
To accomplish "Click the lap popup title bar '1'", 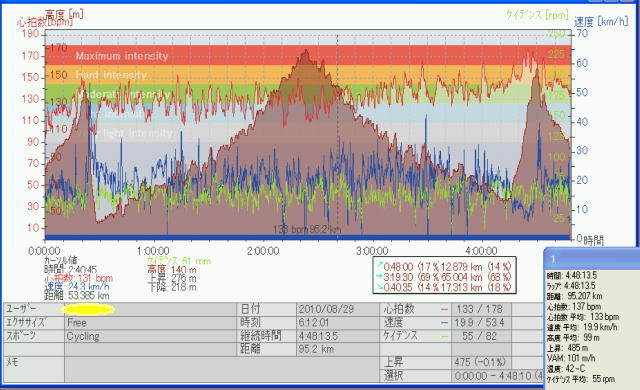I will click(x=592, y=259).
